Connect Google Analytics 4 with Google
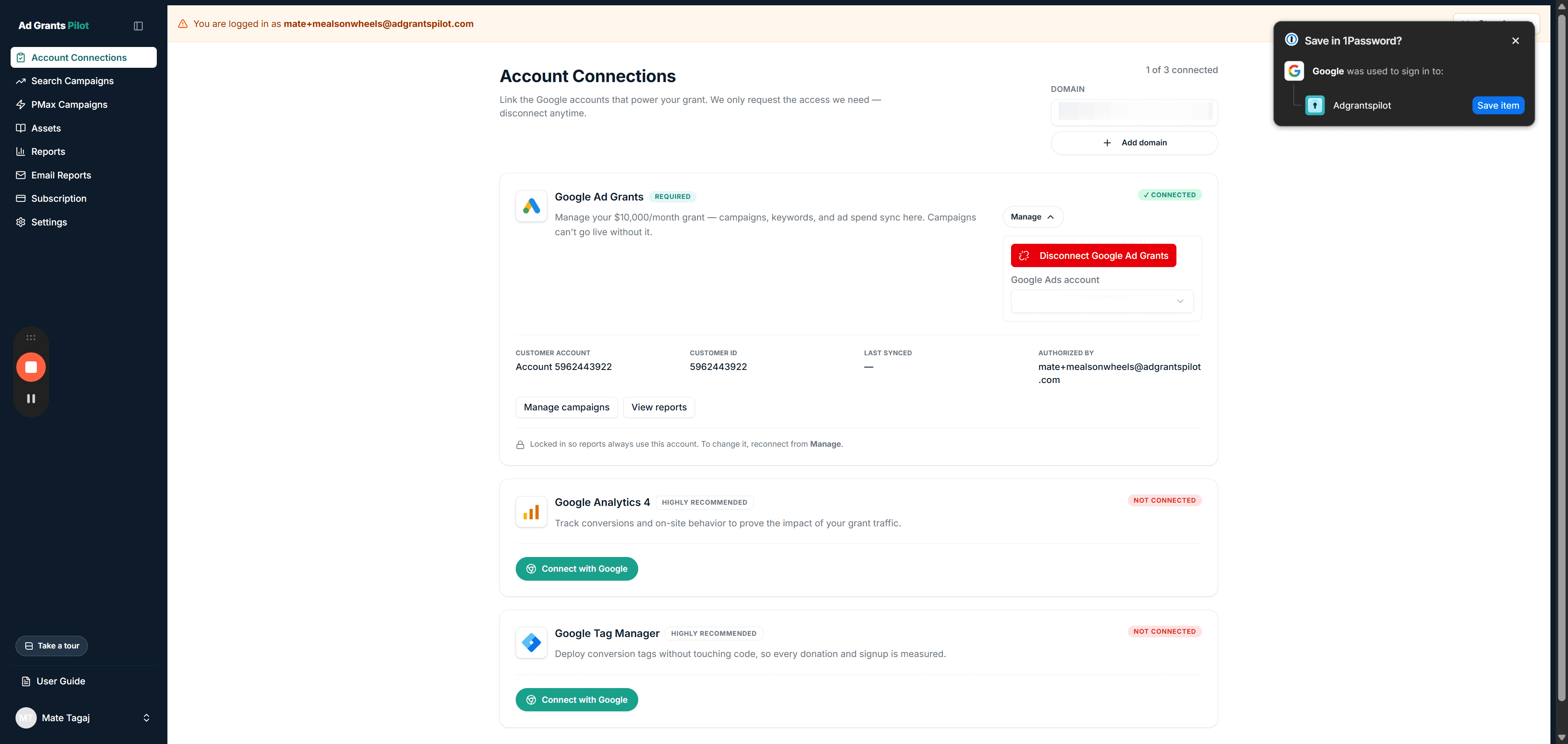Image resolution: width=1568 pixels, height=744 pixels. (x=577, y=569)
